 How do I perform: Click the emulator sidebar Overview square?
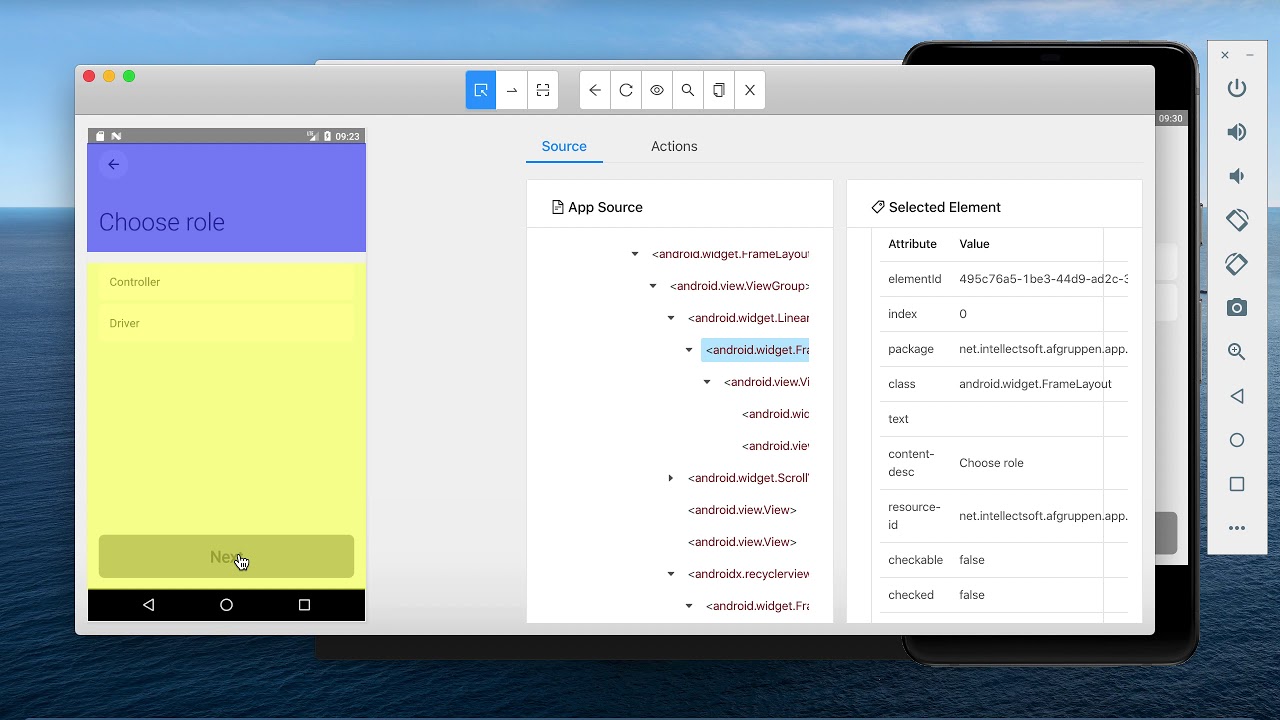click(1237, 484)
